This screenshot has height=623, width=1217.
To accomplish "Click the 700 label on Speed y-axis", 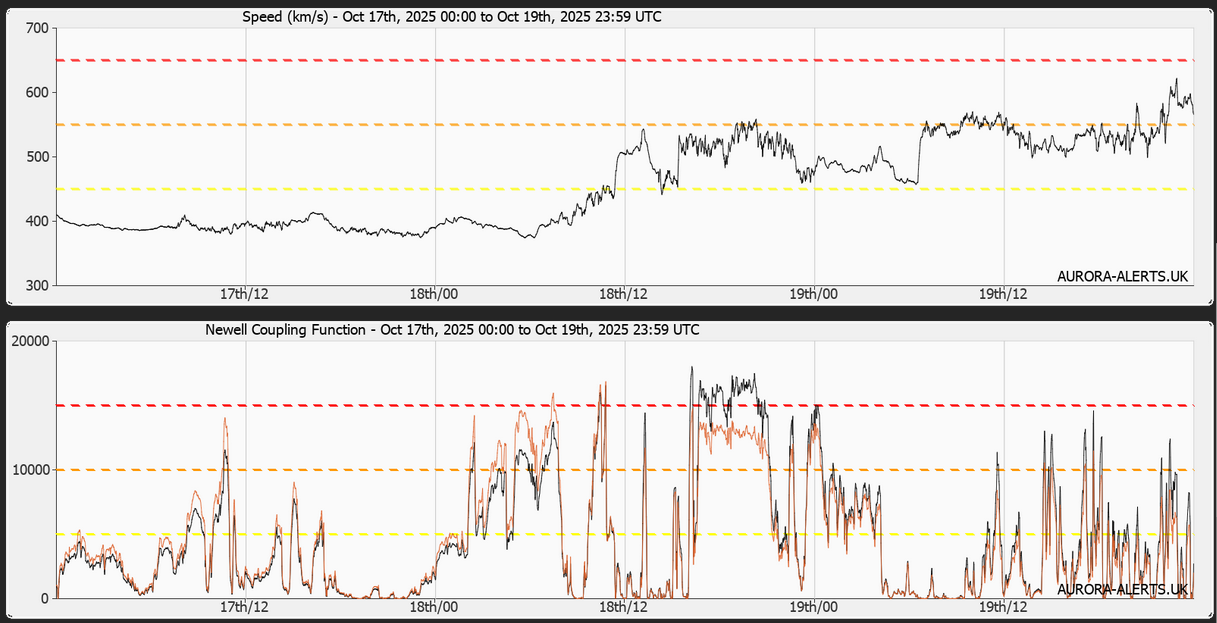I will click(37, 28).
